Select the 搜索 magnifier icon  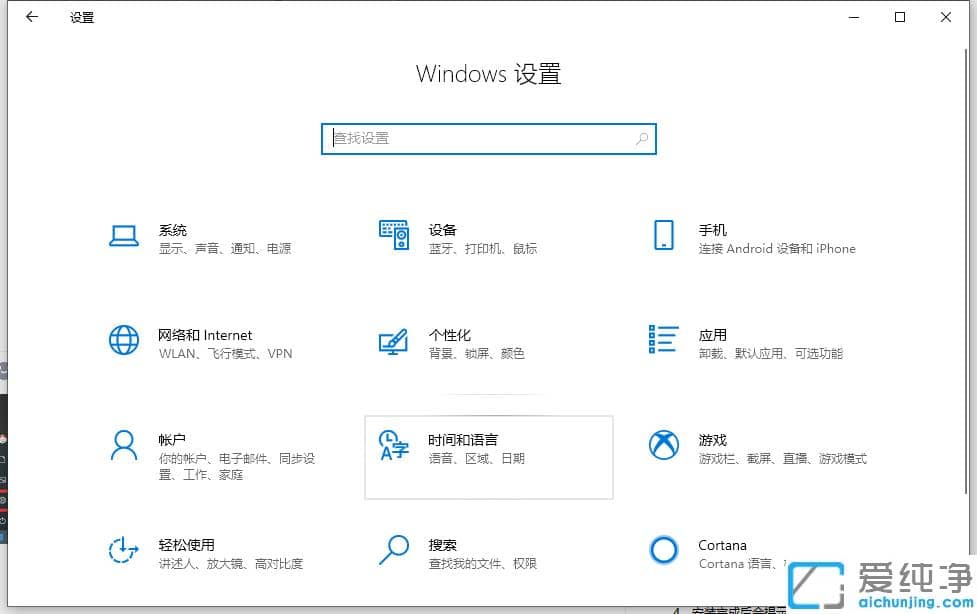point(394,551)
